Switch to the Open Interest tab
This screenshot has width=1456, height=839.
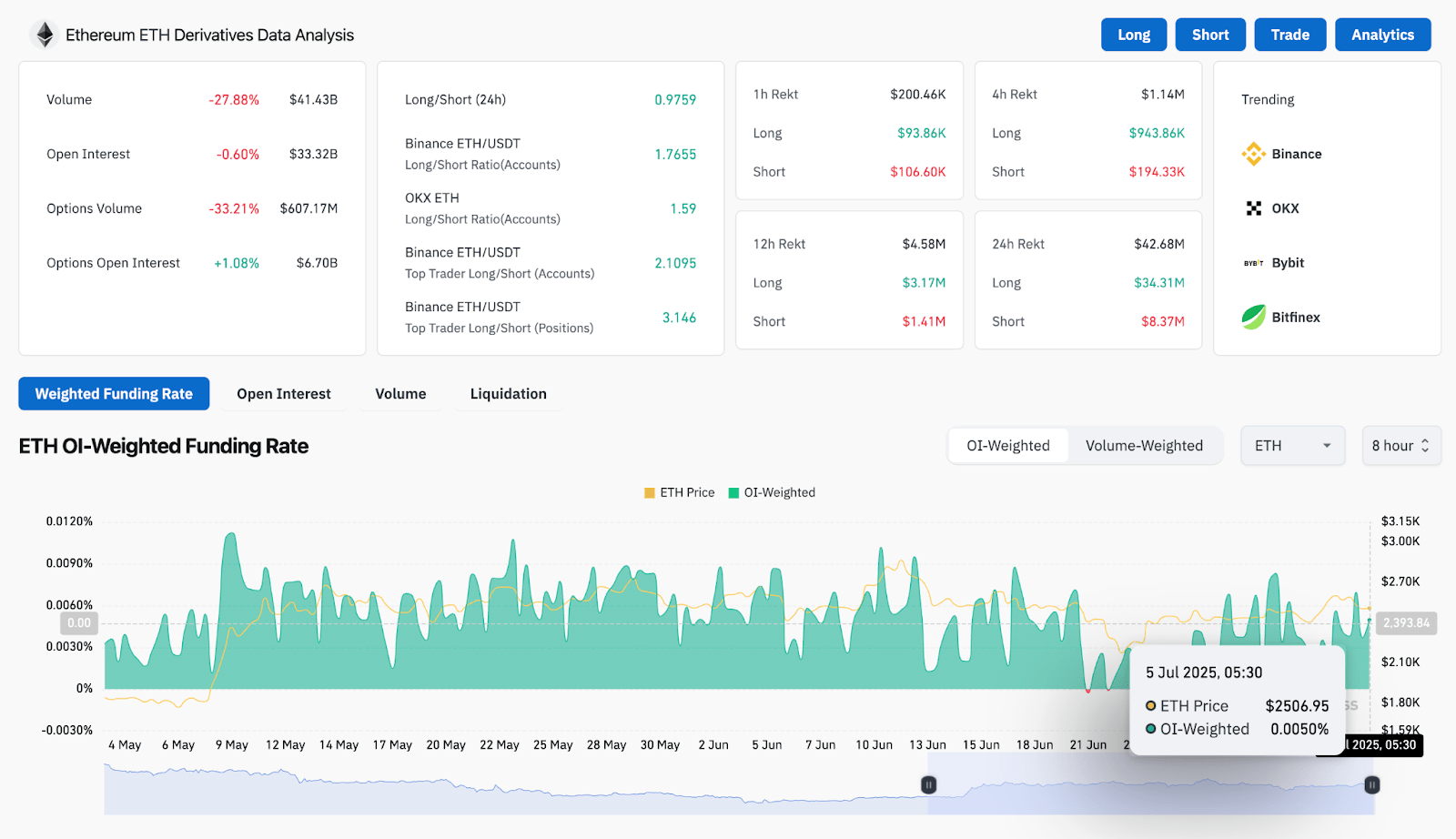[284, 394]
